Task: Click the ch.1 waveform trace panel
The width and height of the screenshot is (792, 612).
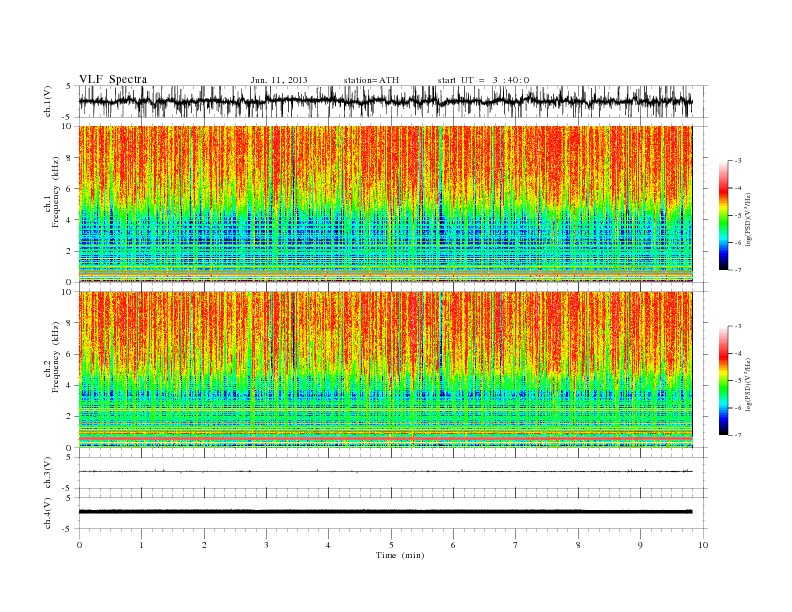Action: point(393,101)
